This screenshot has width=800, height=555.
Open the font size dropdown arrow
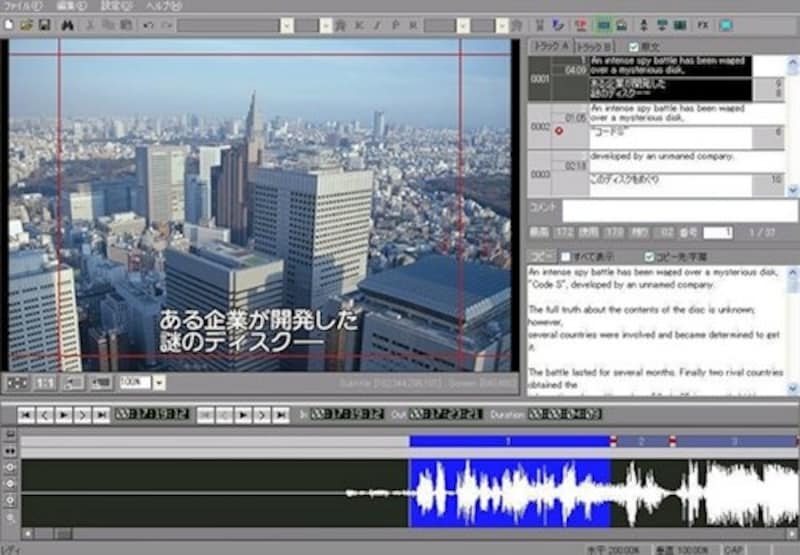(326, 25)
